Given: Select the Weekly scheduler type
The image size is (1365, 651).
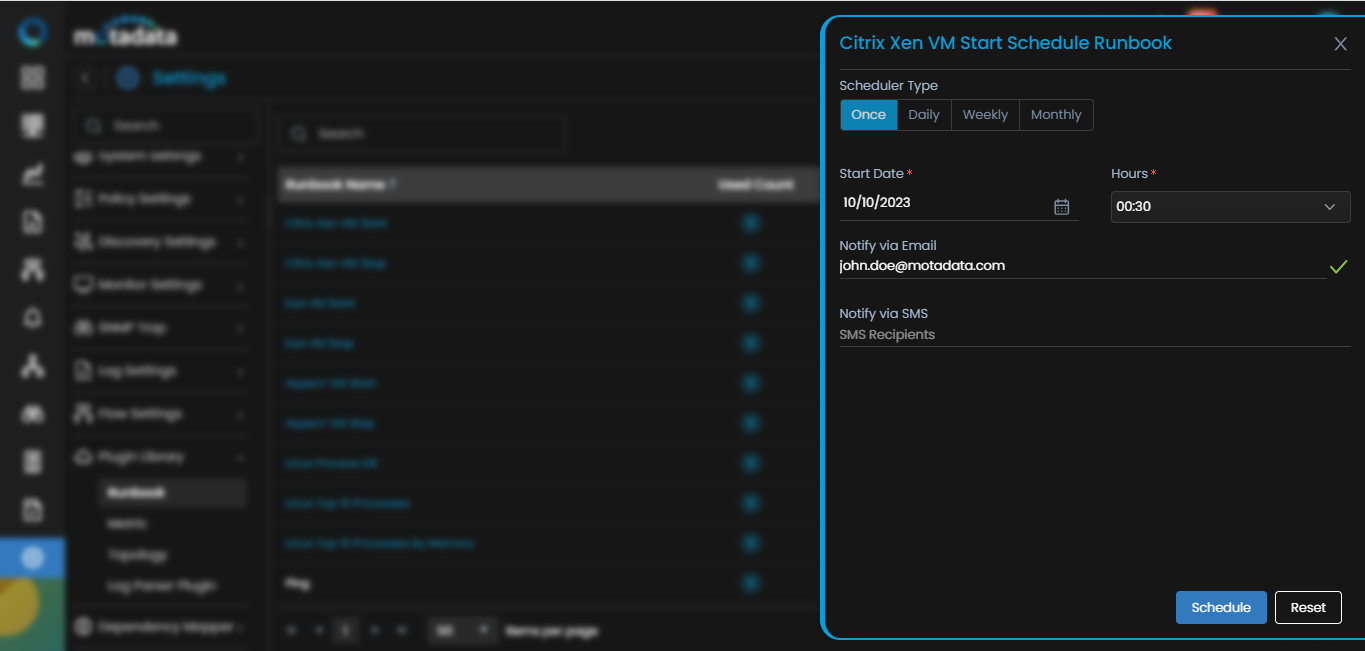Looking at the screenshot, I should pyautogui.click(x=985, y=115).
